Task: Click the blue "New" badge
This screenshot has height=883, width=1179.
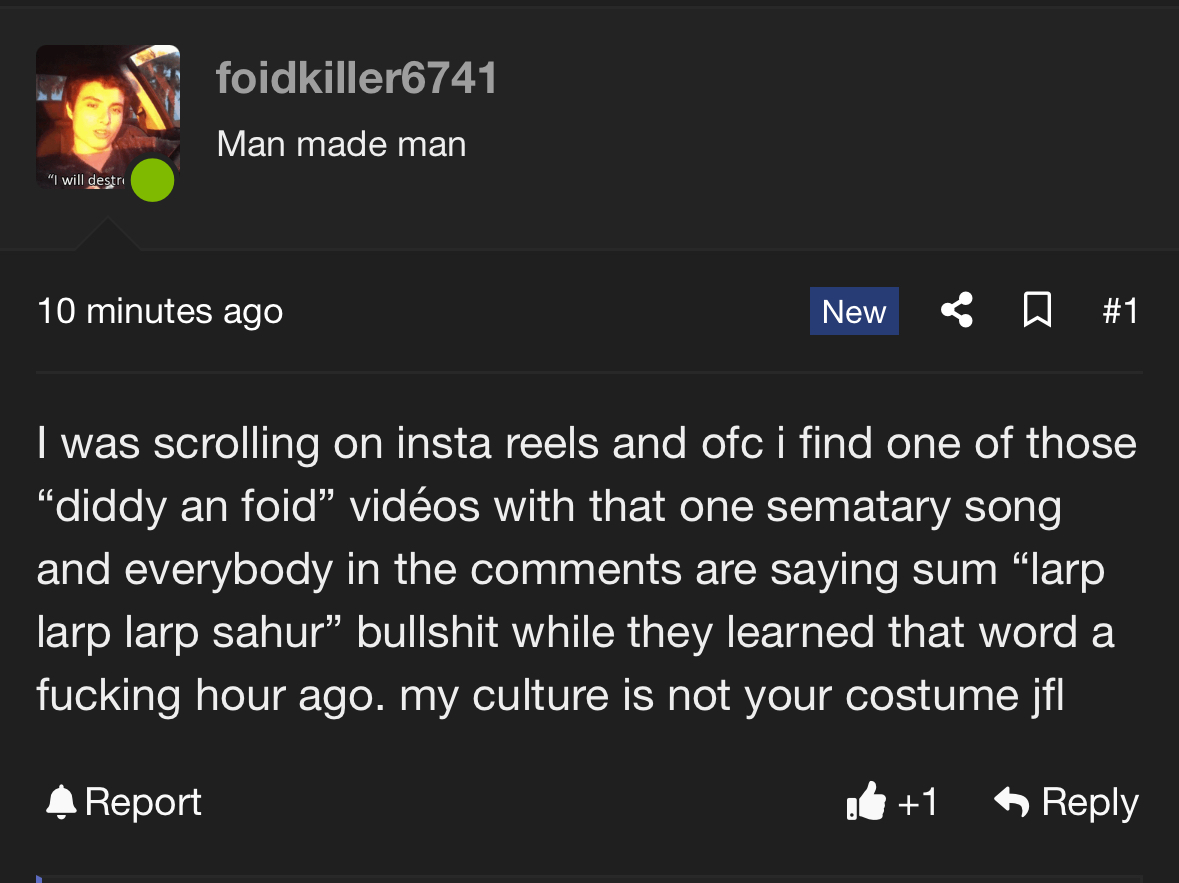Action: coord(853,311)
